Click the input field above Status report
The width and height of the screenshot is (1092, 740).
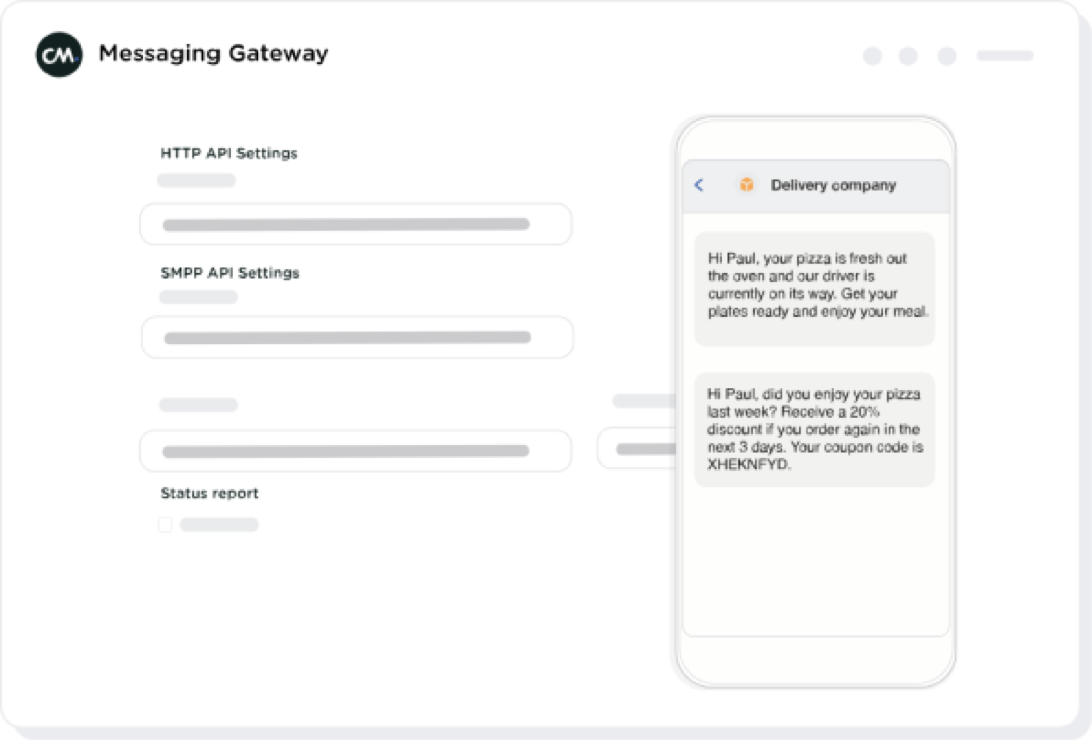[x=355, y=451]
